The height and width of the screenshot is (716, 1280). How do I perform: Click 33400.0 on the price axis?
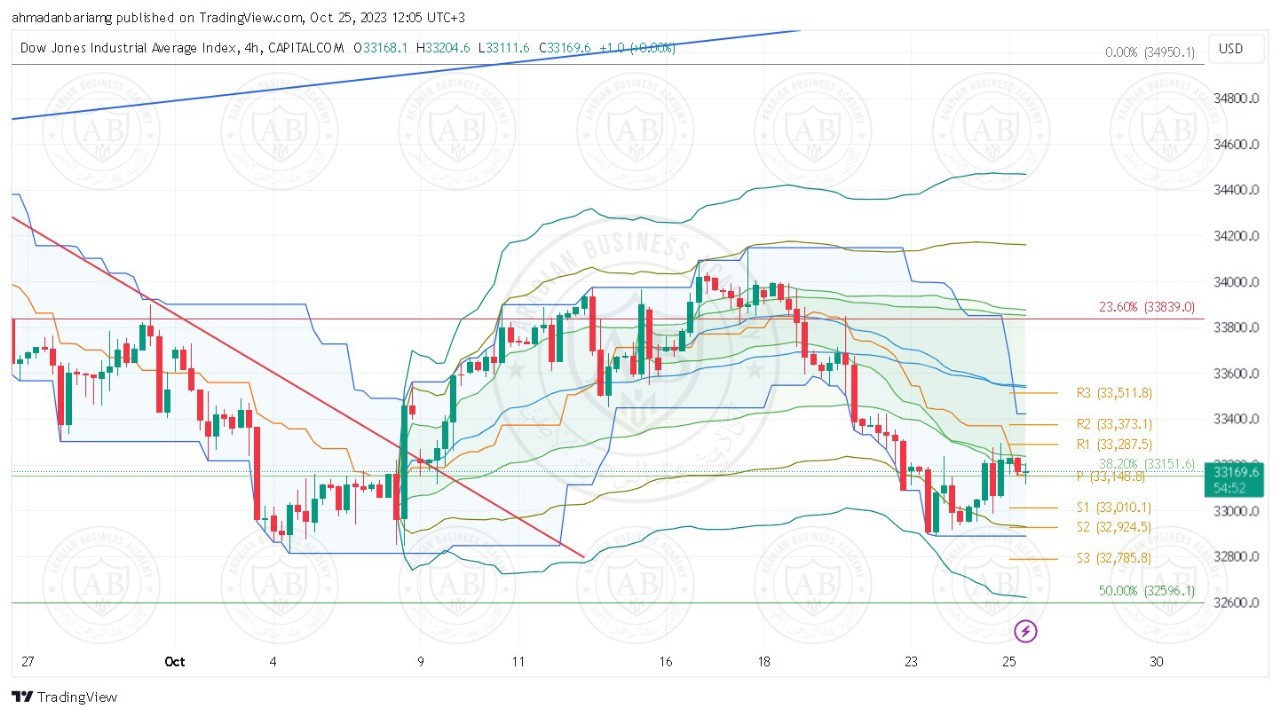(1236, 419)
